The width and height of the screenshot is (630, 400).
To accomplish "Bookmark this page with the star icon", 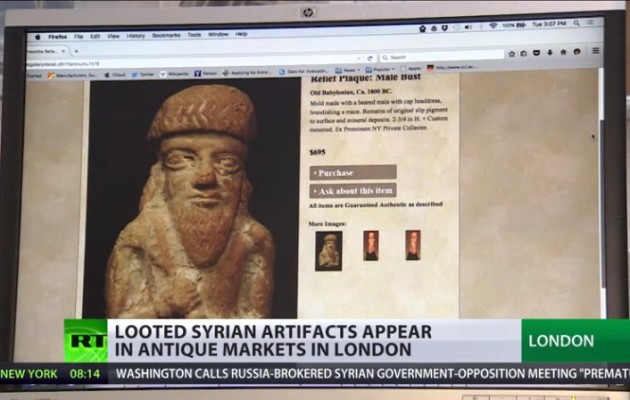I will [x=512, y=52].
